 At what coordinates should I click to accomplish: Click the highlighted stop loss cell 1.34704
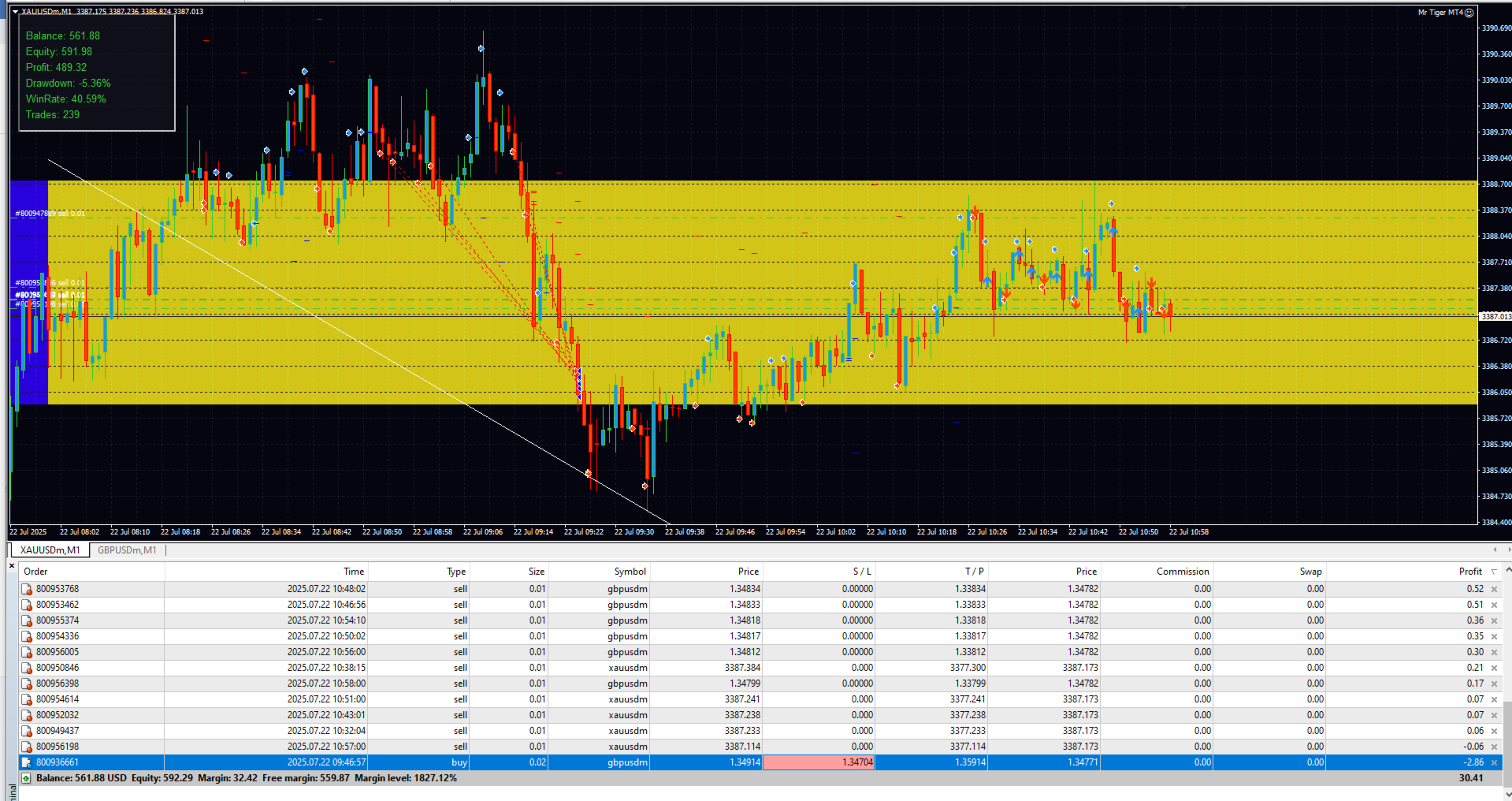pyautogui.click(x=819, y=762)
